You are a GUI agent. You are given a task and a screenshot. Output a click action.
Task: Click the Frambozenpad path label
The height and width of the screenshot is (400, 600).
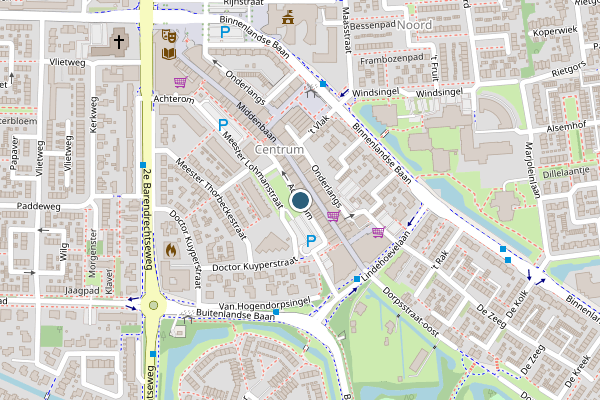point(392,59)
